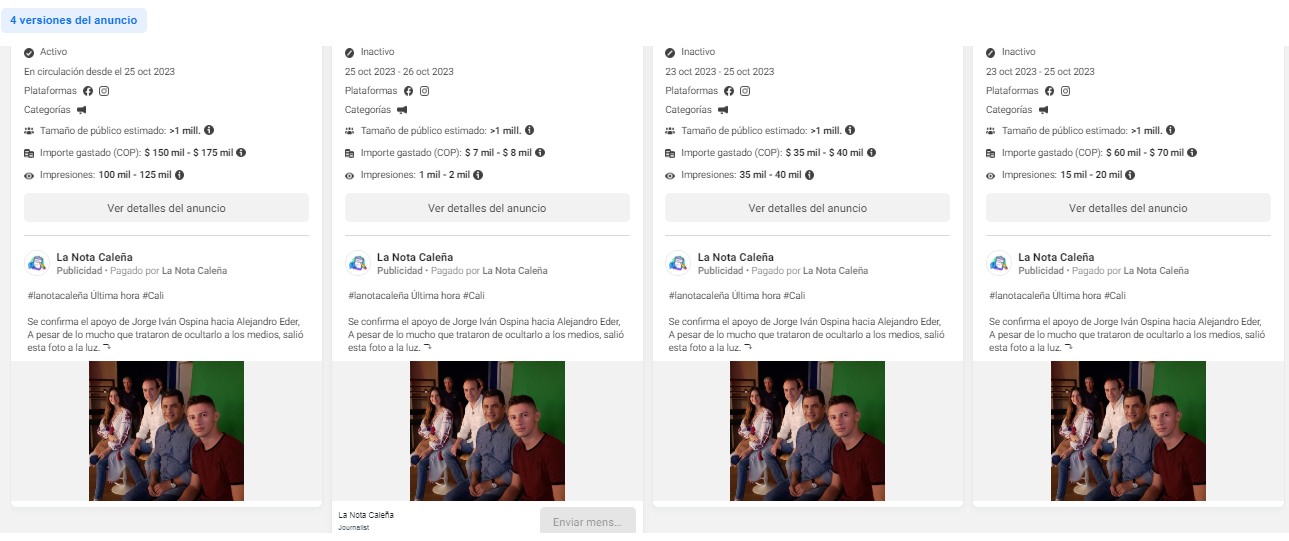The image size is (1289, 541).
Task: Click the Activo status check icon
Action: coord(29,52)
